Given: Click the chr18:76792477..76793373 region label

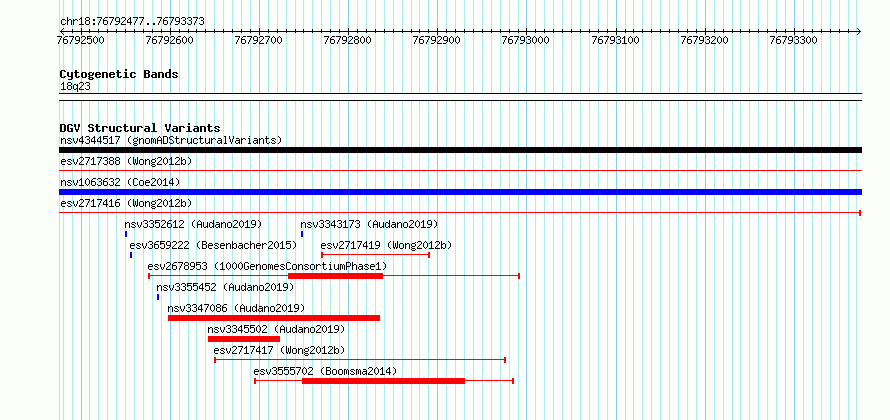Looking at the screenshot, I should coord(132,22).
